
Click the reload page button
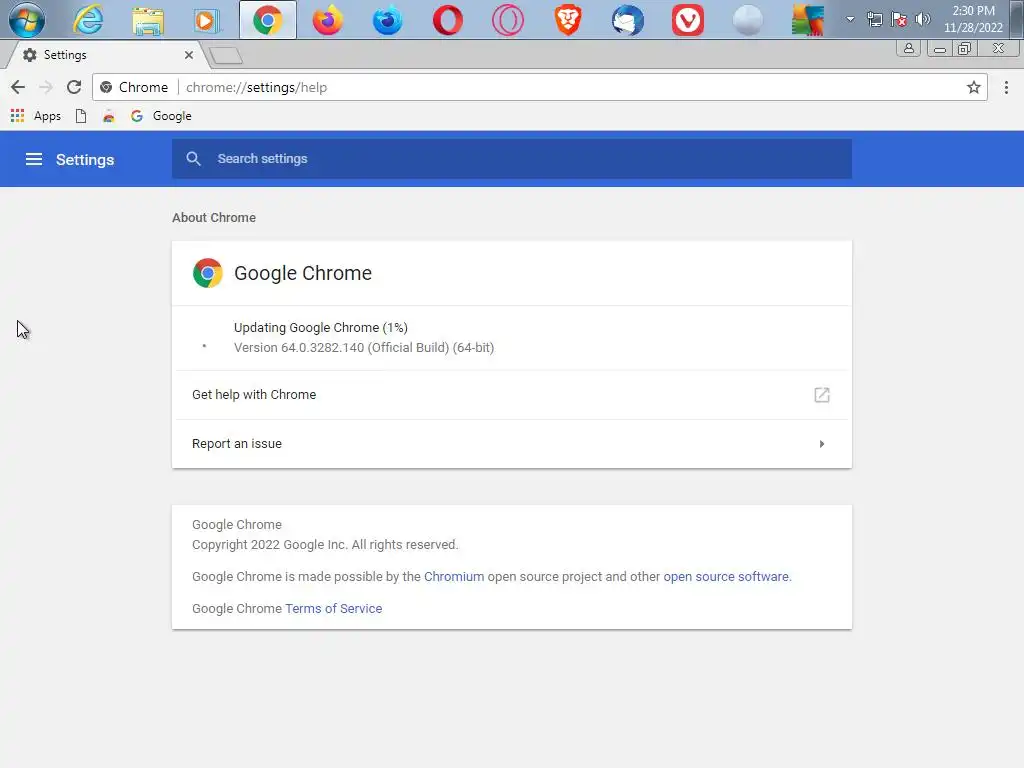pyautogui.click(x=74, y=87)
